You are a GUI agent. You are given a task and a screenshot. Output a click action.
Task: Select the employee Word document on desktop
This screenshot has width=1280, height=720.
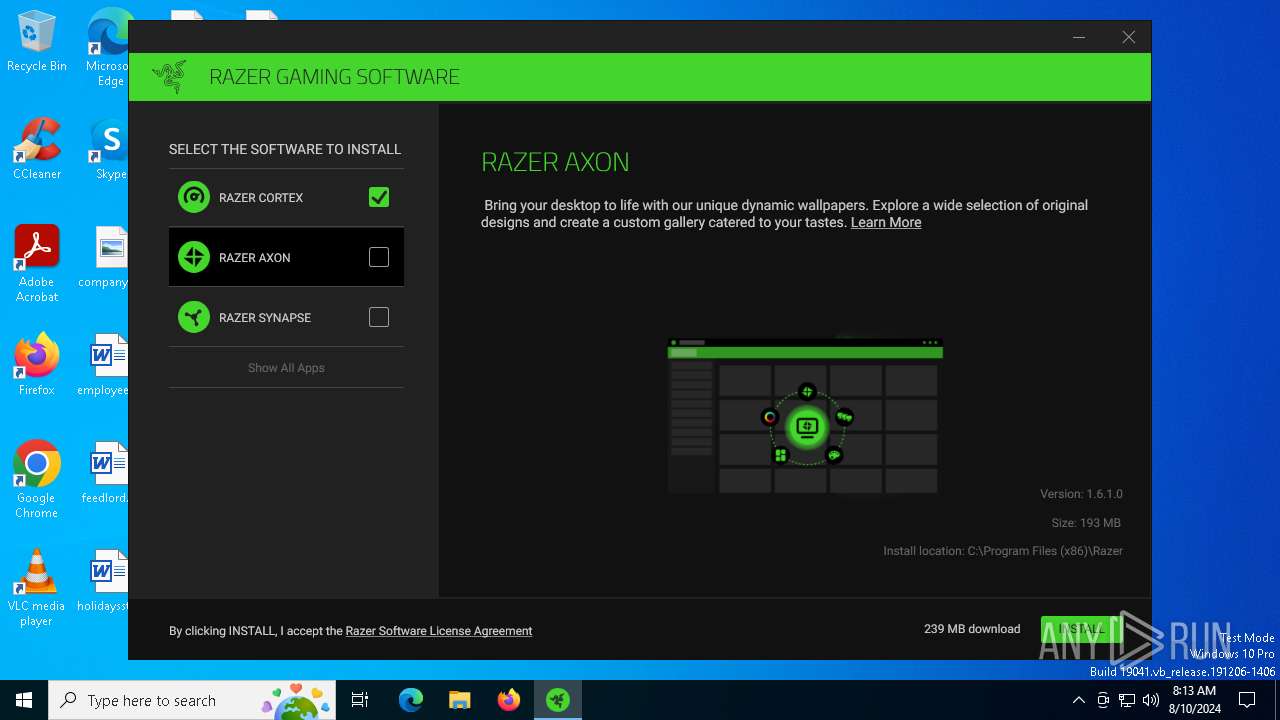coord(104,365)
